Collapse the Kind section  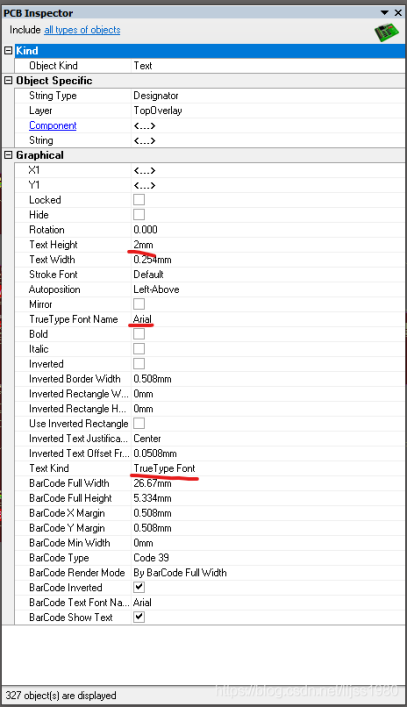tap(8, 50)
